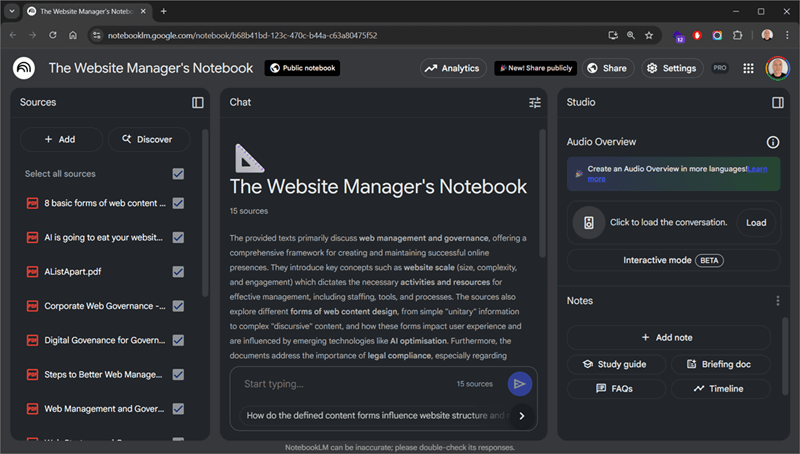
Task: Click Studio notes vertical scrollbar
Action: tap(785, 356)
